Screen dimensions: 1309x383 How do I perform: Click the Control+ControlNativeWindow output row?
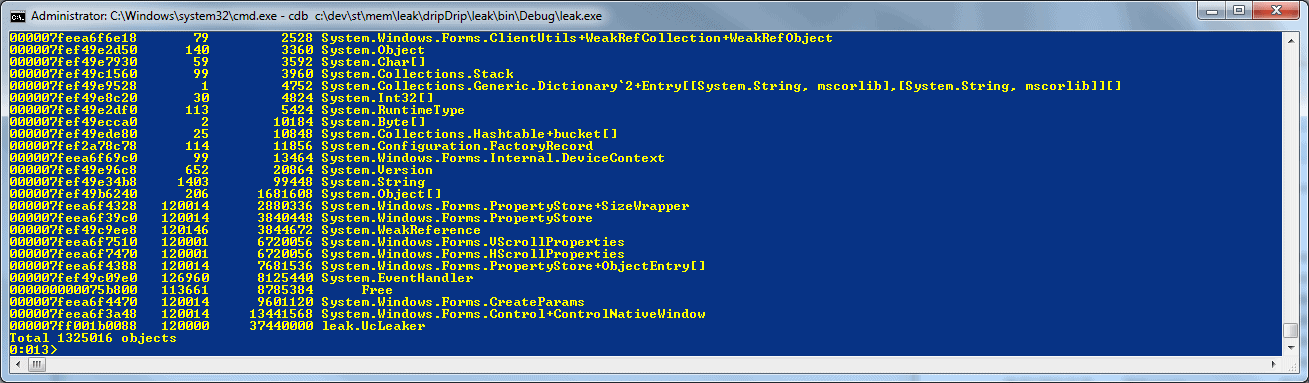tap(357, 314)
